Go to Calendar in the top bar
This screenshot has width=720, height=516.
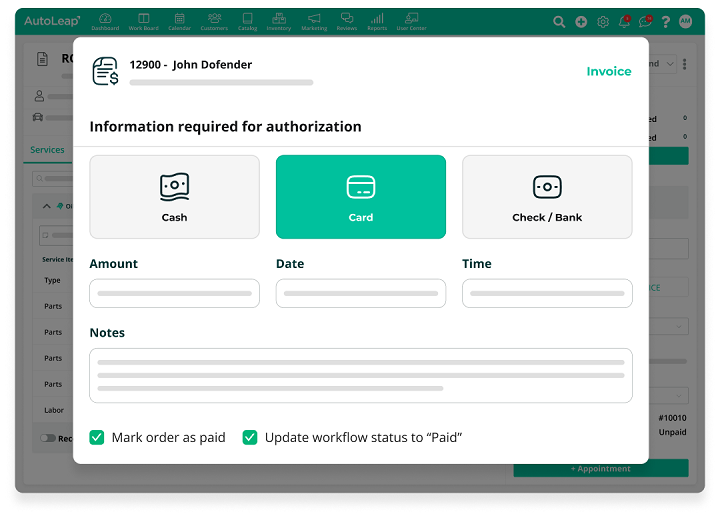[x=179, y=21]
